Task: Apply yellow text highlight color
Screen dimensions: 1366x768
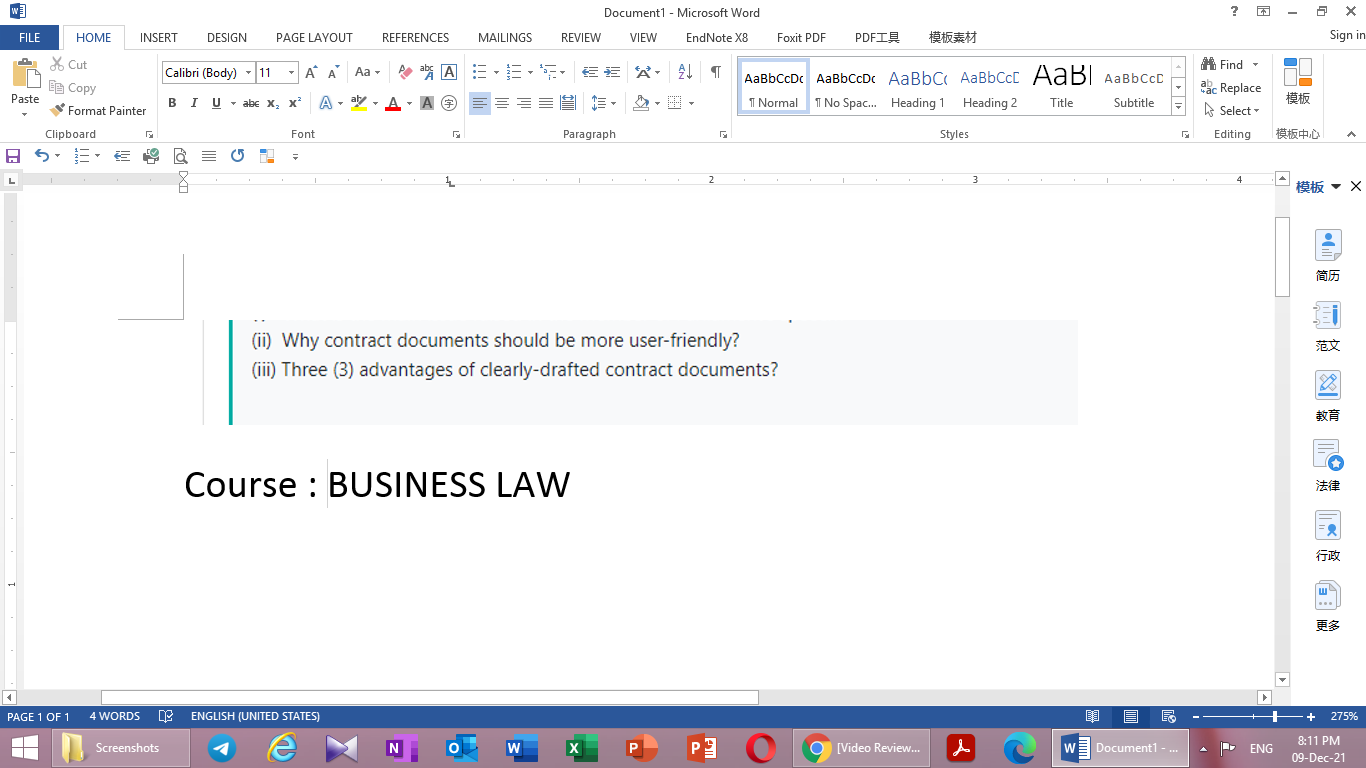Action: coord(360,103)
